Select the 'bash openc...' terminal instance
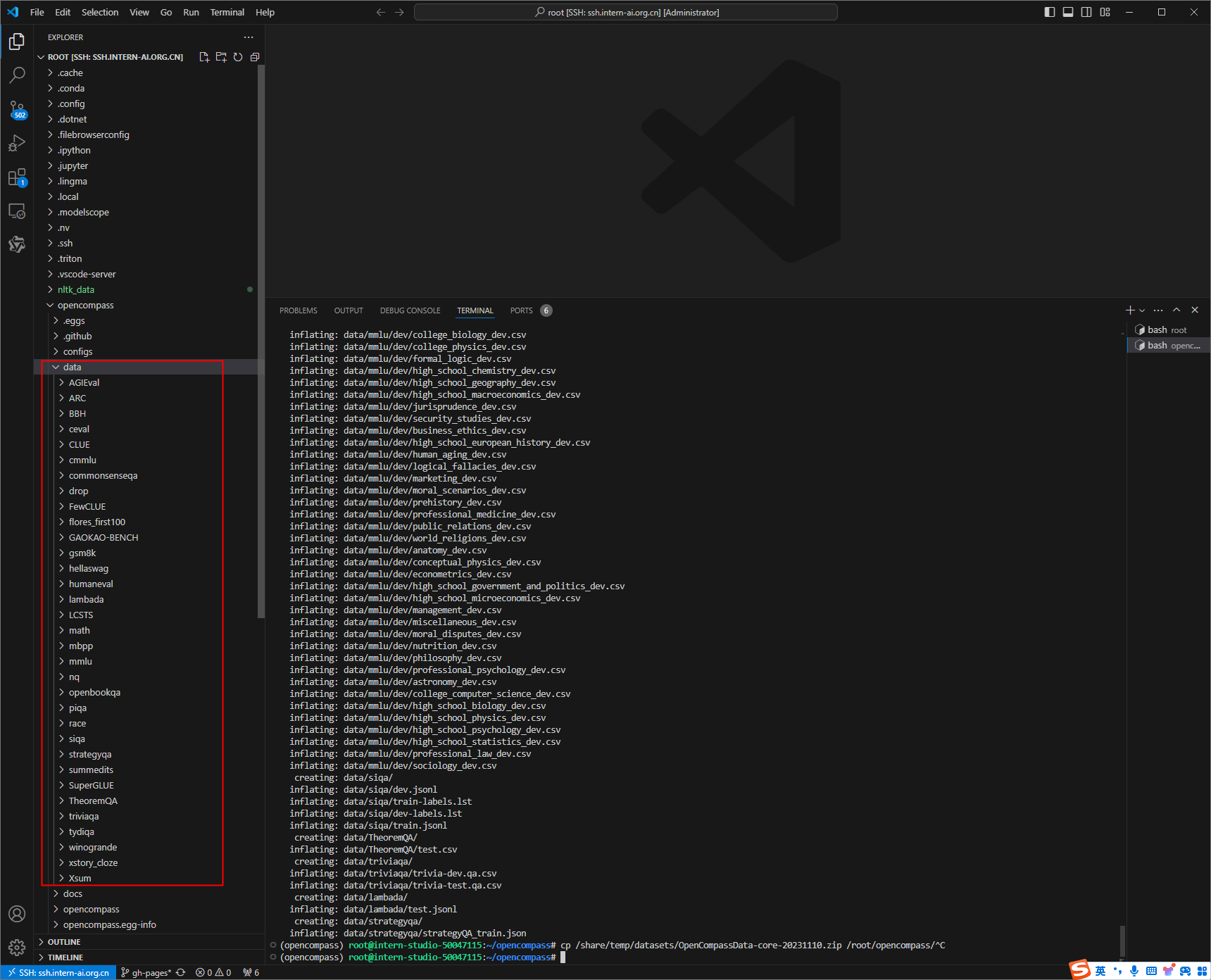This screenshot has height=980, width=1211. pos(1168,346)
